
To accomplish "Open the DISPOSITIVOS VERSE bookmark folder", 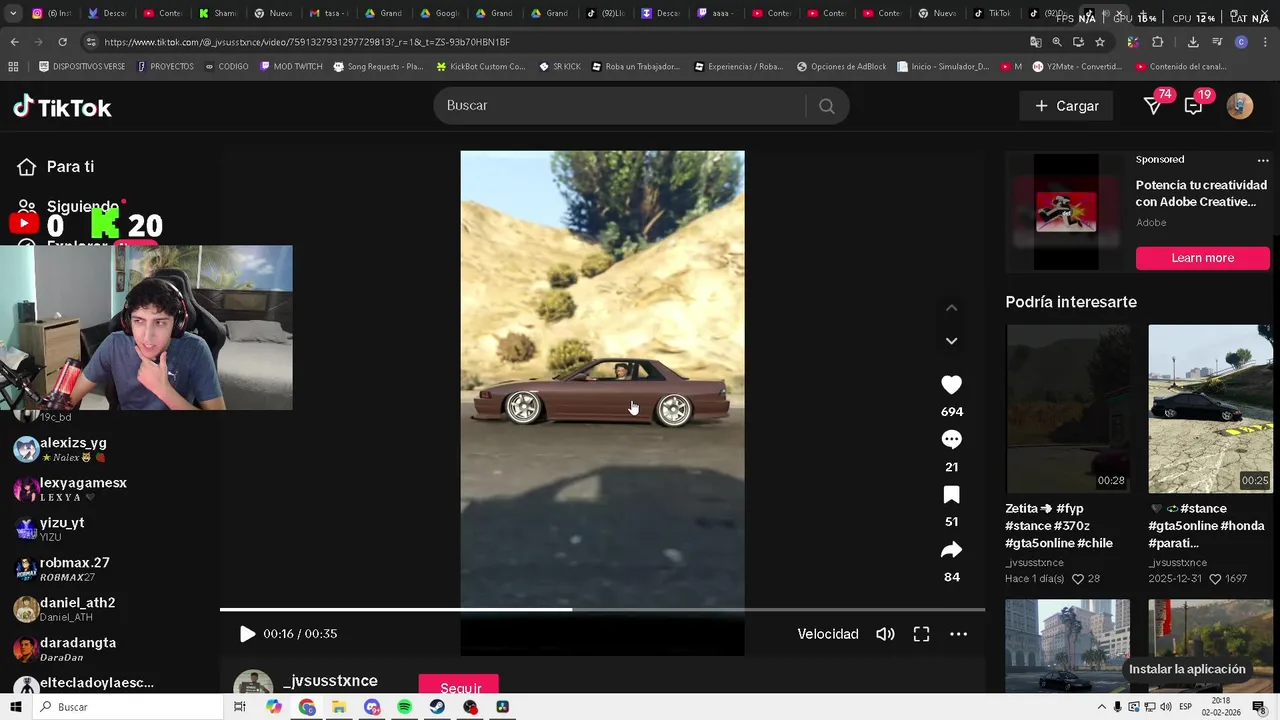I will [82, 66].
